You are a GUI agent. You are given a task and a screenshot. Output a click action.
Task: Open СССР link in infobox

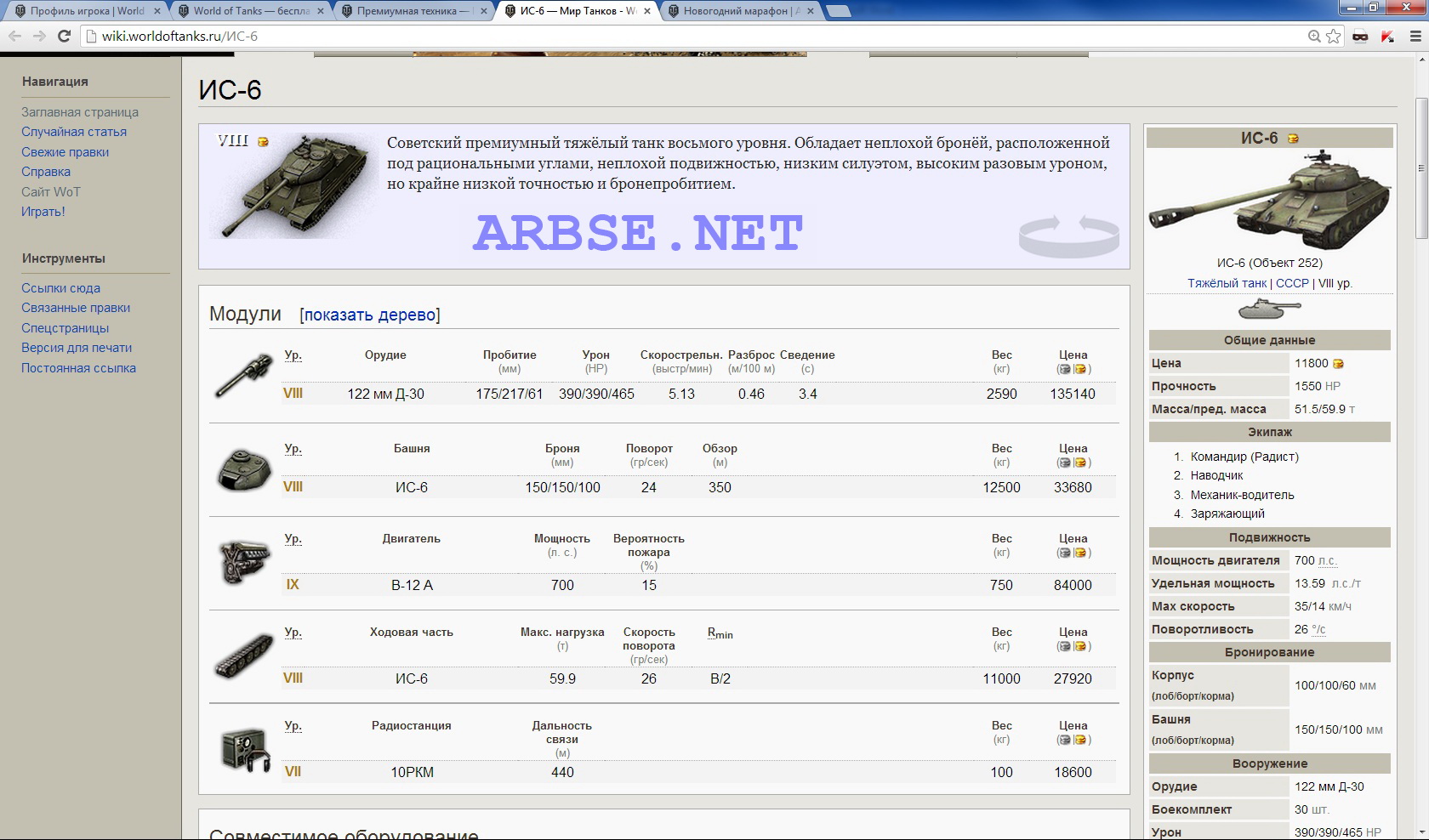[x=1292, y=283]
